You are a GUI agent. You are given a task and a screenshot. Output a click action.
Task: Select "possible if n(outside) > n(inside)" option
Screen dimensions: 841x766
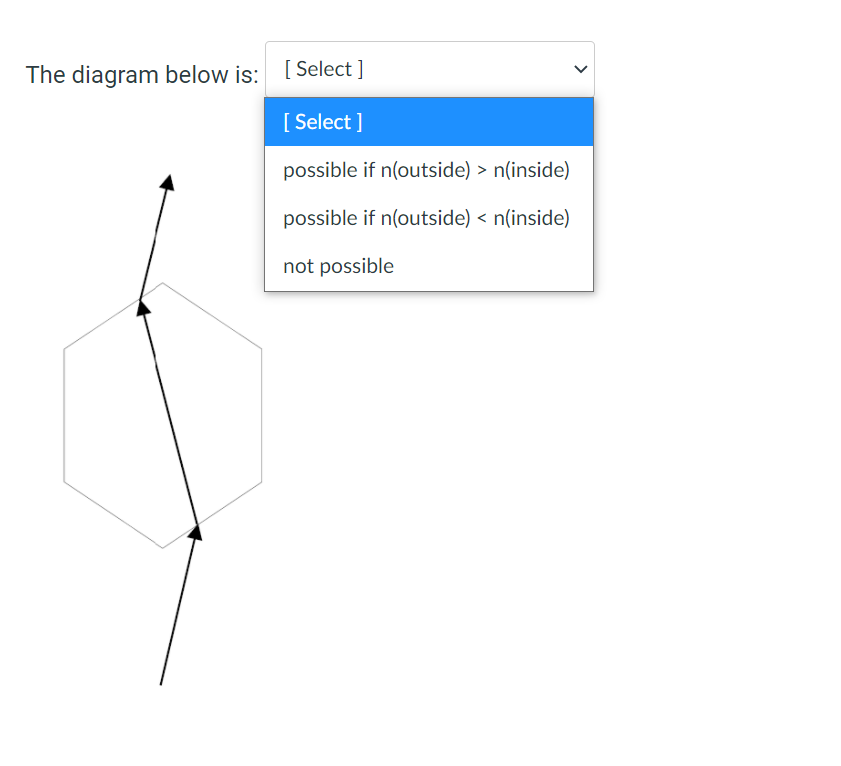coord(427,170)
